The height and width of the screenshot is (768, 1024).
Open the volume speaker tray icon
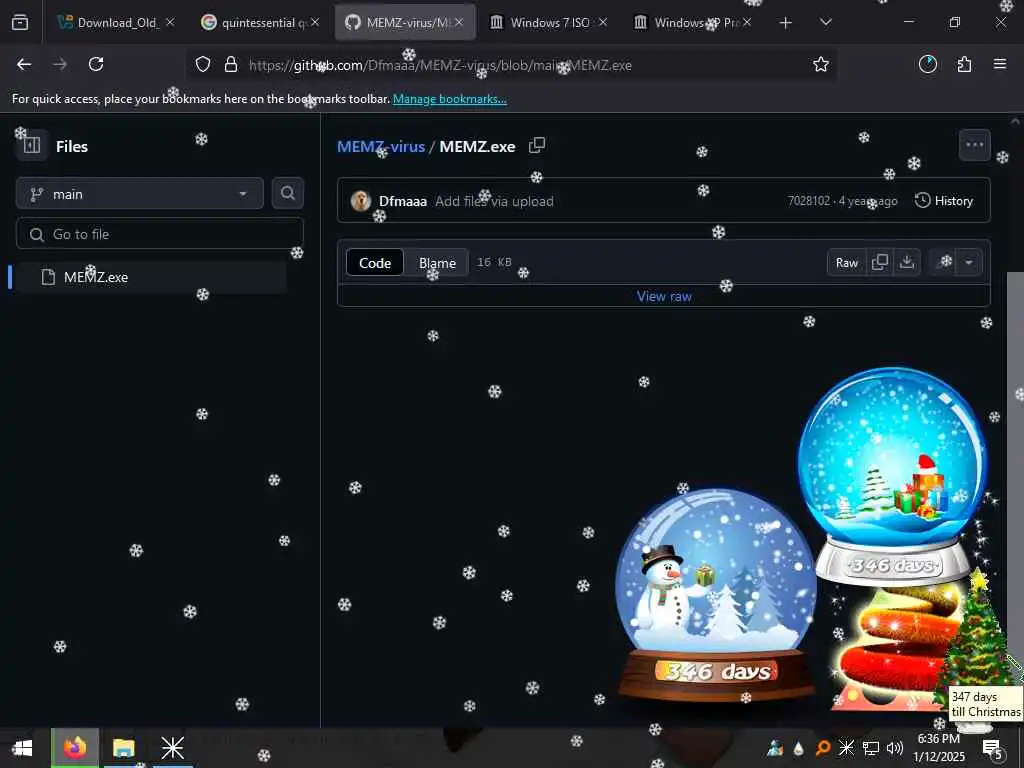click(895, 748)
